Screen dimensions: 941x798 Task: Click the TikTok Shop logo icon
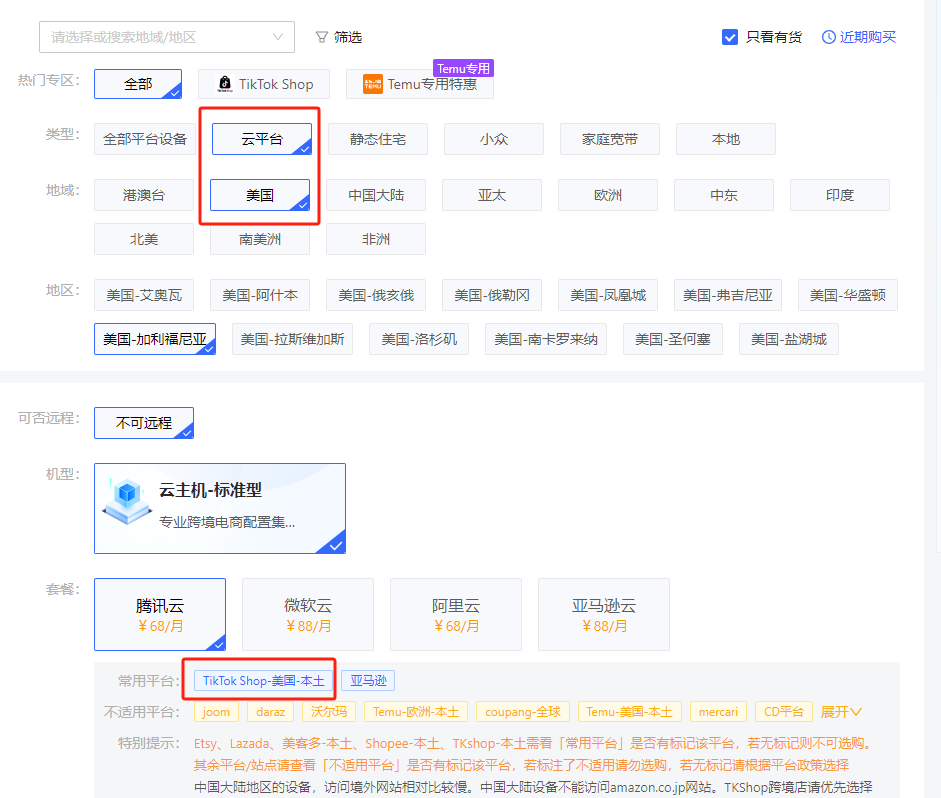(225, 84)
